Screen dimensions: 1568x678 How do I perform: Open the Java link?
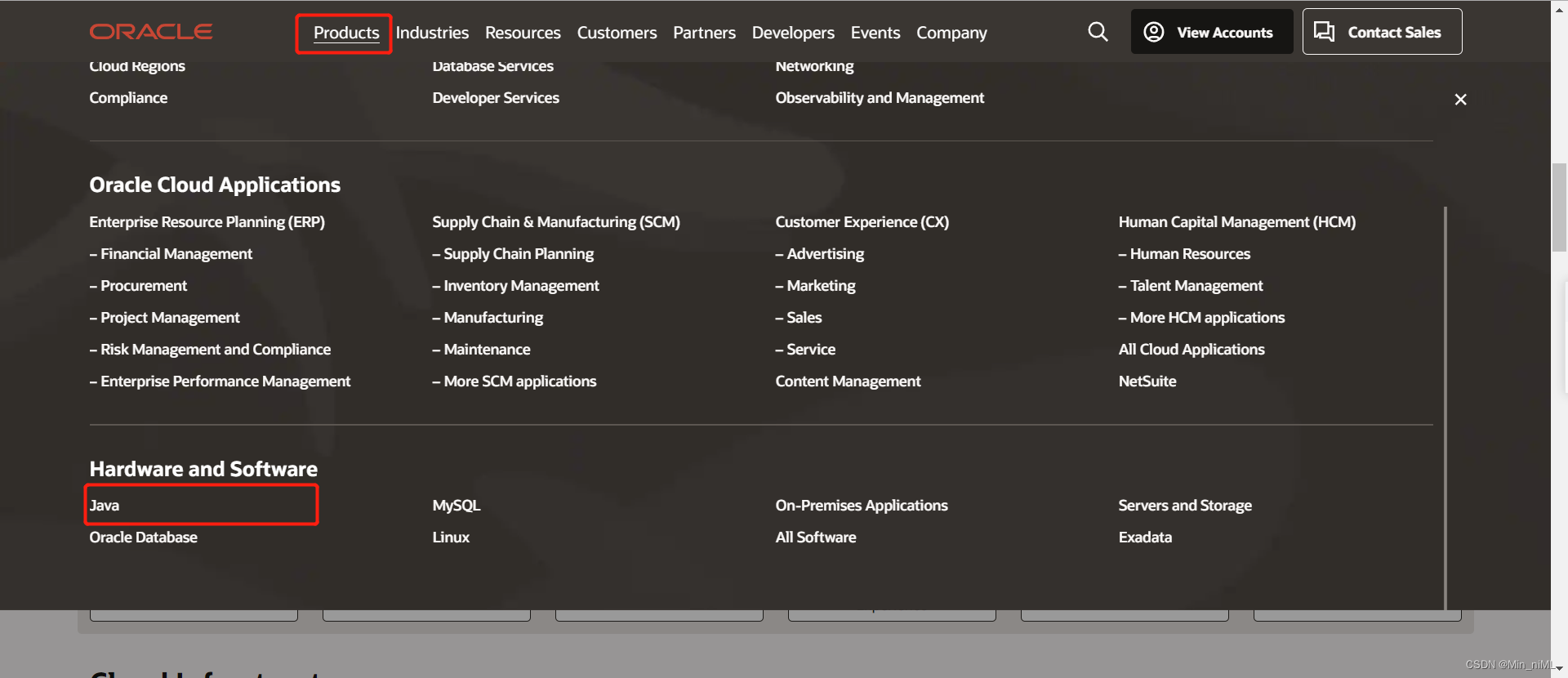(x=104, y=506)
